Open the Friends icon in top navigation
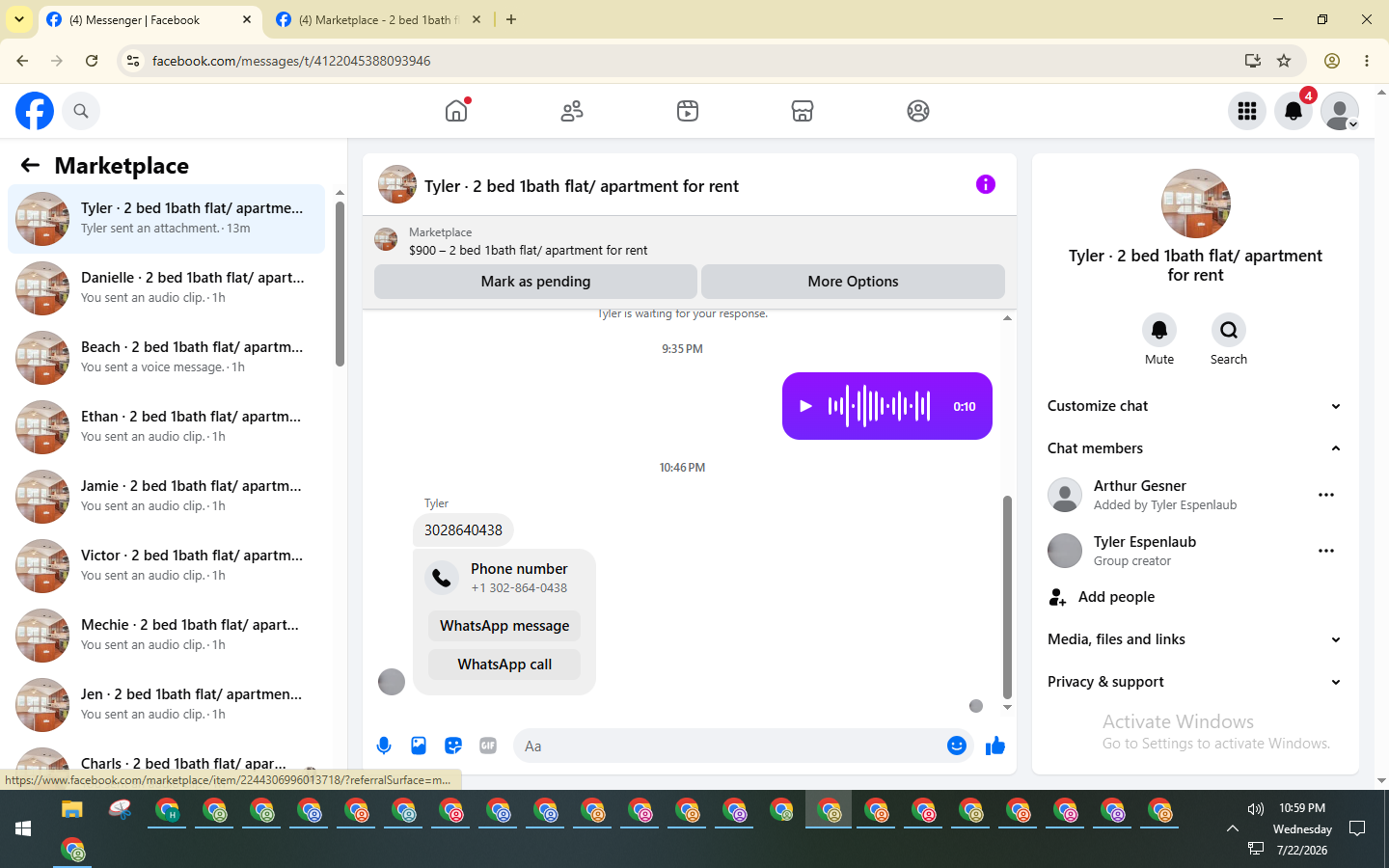This screenshot has width=1389, height=868. tap(572, 111)
